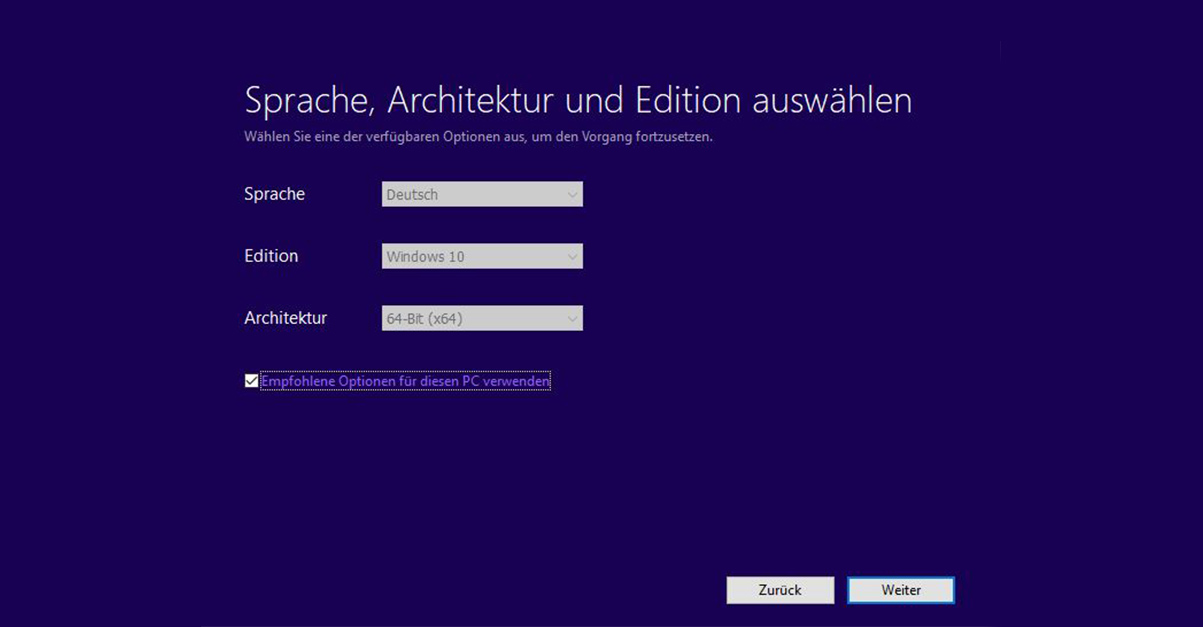The width and height of the screenshot is (1203, 627).
Task: Click the chevron arrow on the Sprache dropdown
Action: [572, 194]
